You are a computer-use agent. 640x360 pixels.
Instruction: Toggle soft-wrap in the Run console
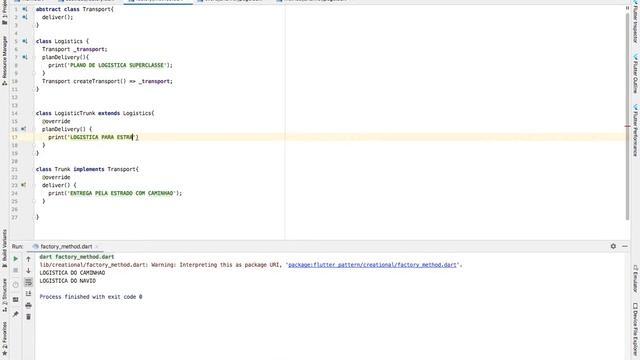[x=28, y=282]
